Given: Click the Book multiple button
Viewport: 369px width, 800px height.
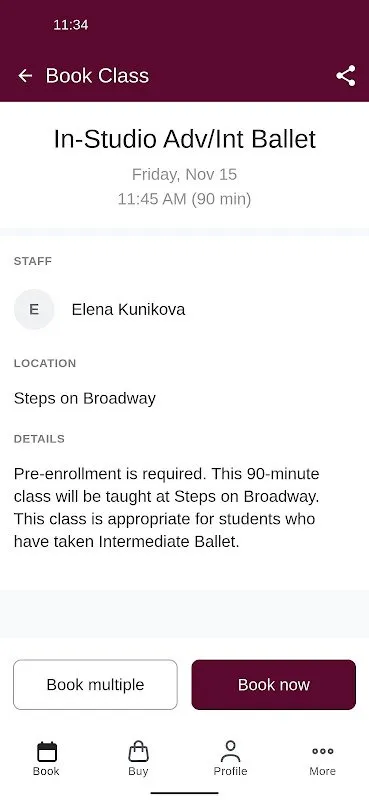Looking at the screenshot, I should point(95,685).
